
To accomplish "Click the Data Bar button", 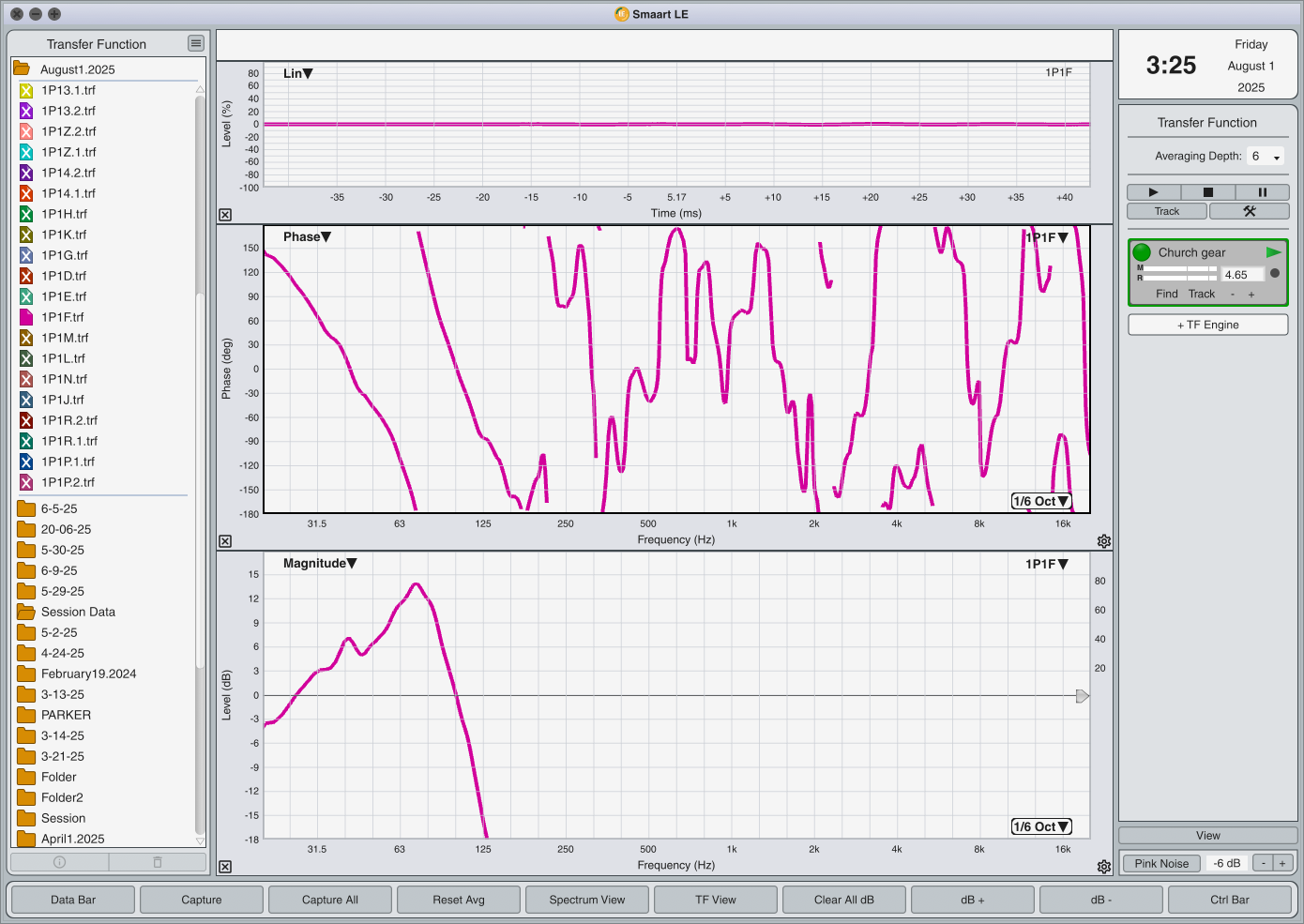I will point(73,900).
